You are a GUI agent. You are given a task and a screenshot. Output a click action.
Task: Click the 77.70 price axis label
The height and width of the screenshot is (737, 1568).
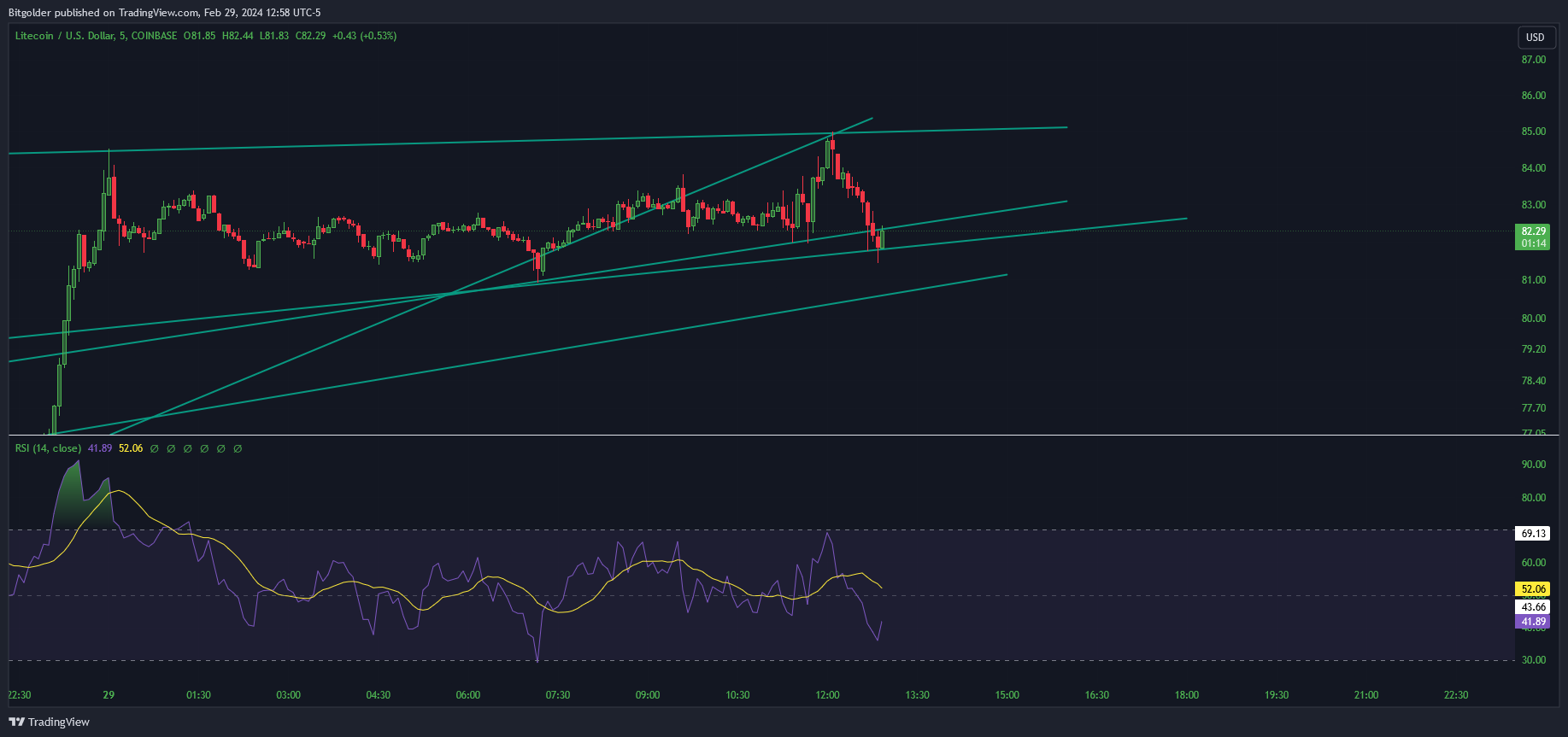click(x=1533, y=408)
